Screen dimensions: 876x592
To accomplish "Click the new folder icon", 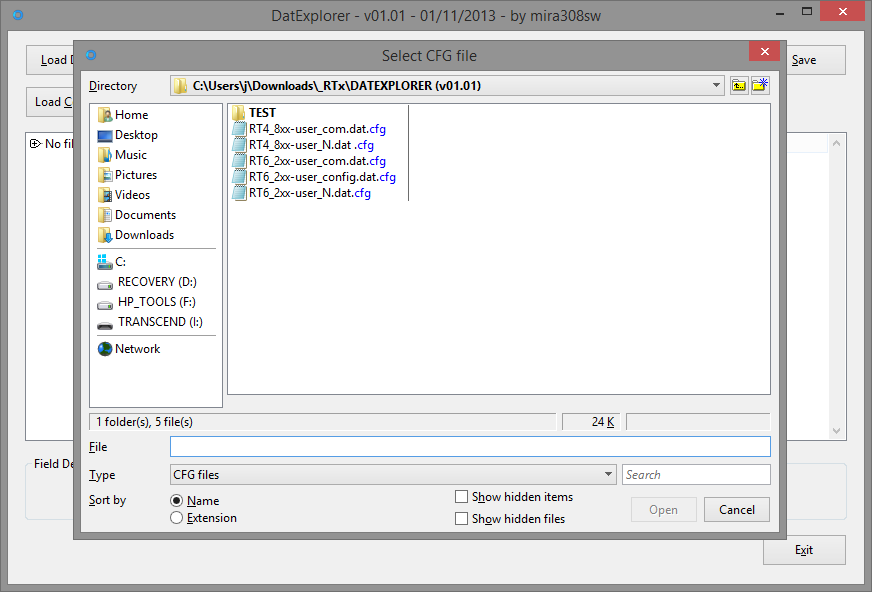I will pyautogui.click(x=760, y=86).
